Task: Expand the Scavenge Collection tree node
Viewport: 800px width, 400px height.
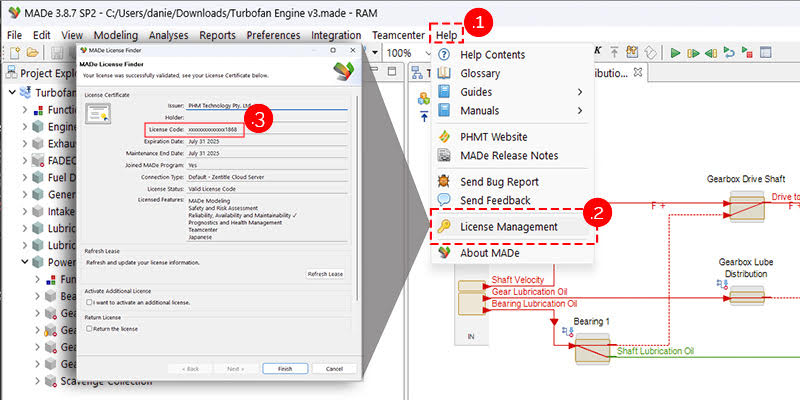Action: click(37, 381)
